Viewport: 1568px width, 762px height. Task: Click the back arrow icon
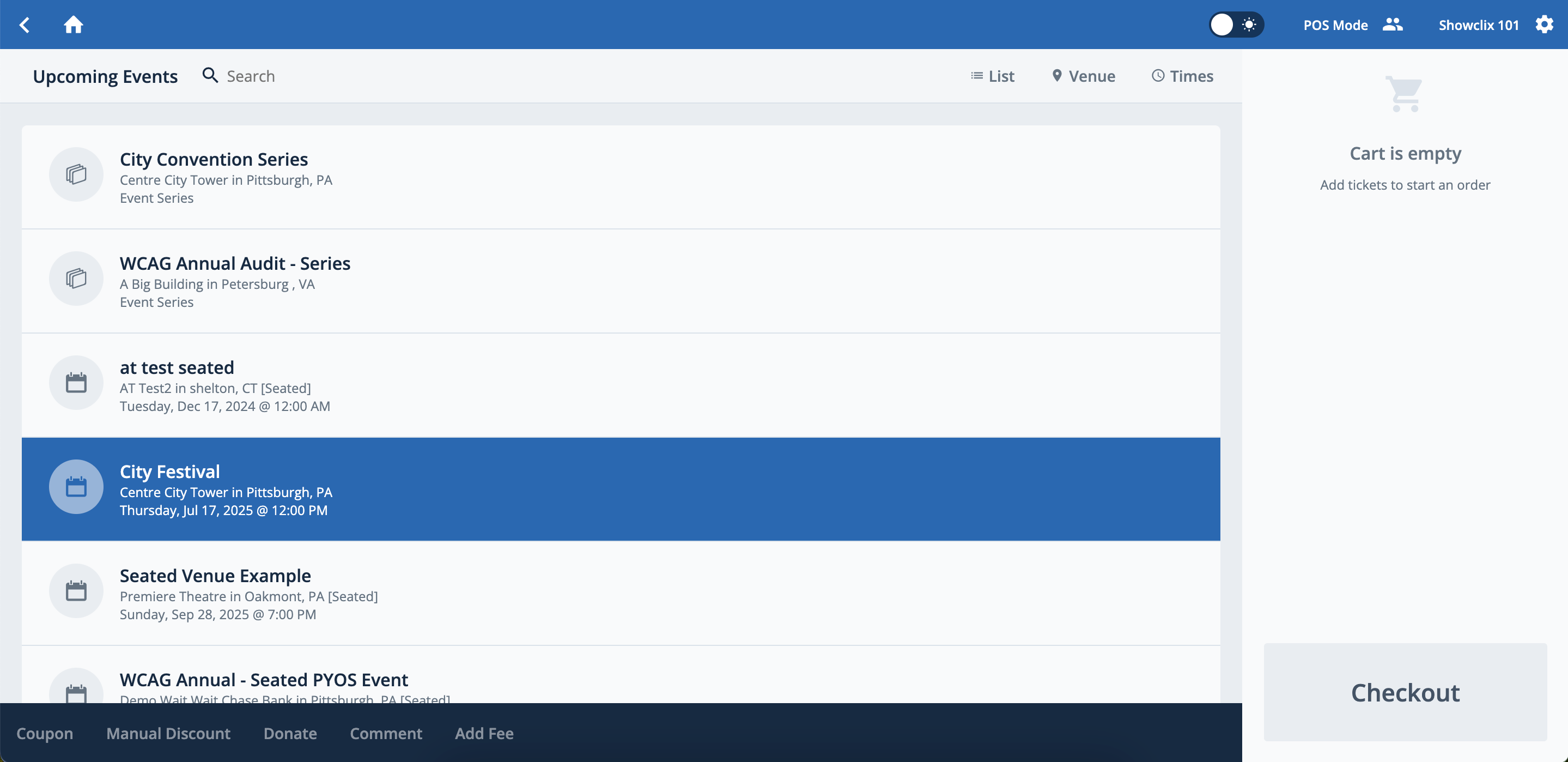(x=25, y=25)
